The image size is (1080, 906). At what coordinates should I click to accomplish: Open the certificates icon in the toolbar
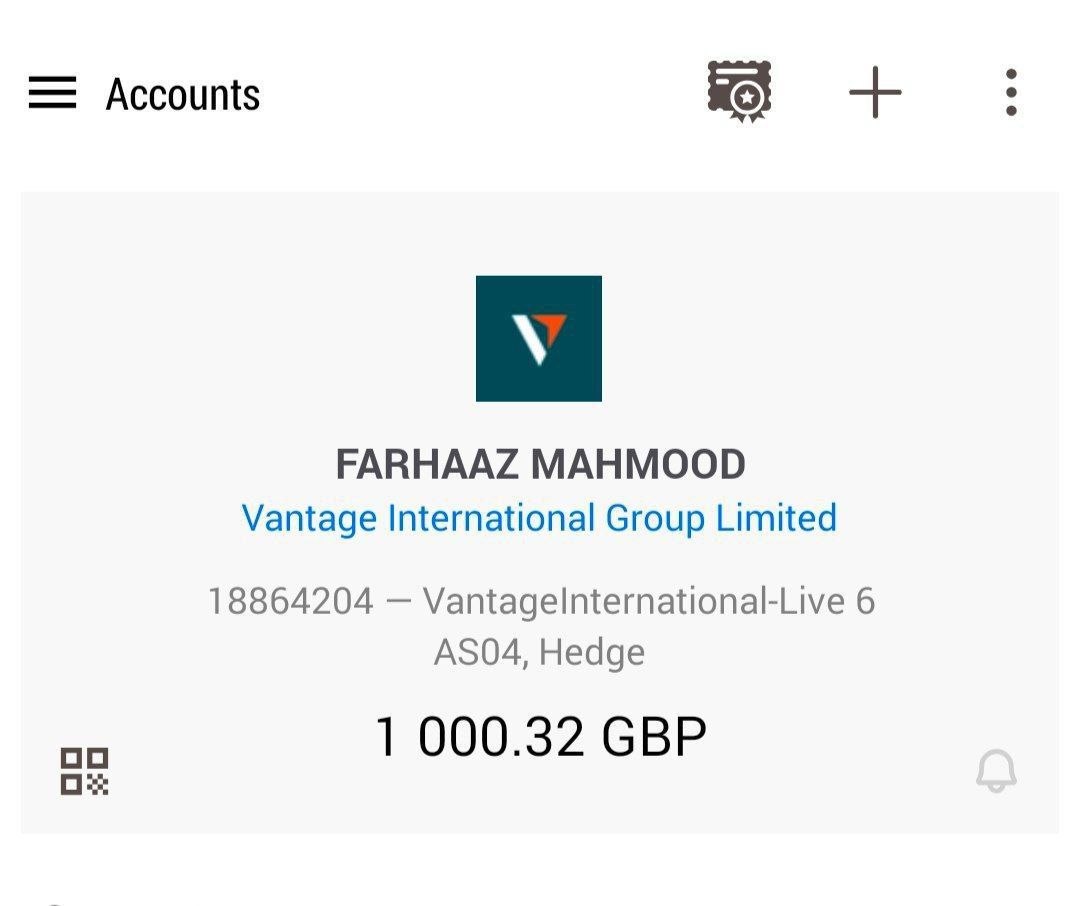[739, 92]
